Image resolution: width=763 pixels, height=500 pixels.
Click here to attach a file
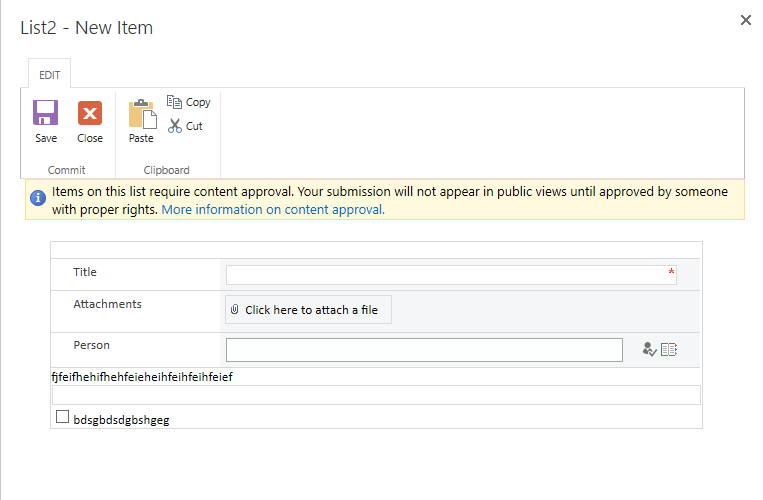[309, 310]
